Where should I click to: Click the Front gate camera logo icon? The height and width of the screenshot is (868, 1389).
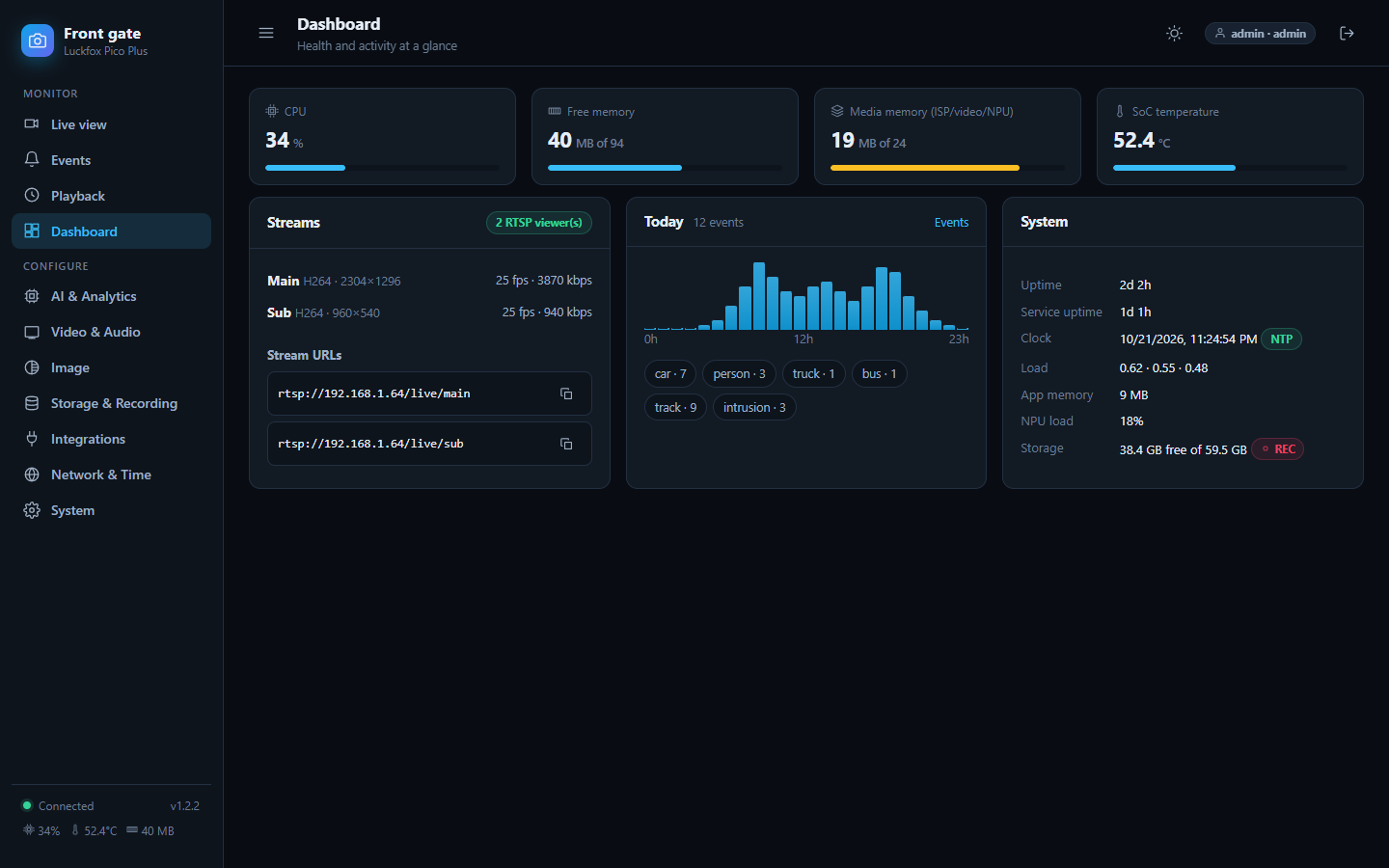[38, 41]
